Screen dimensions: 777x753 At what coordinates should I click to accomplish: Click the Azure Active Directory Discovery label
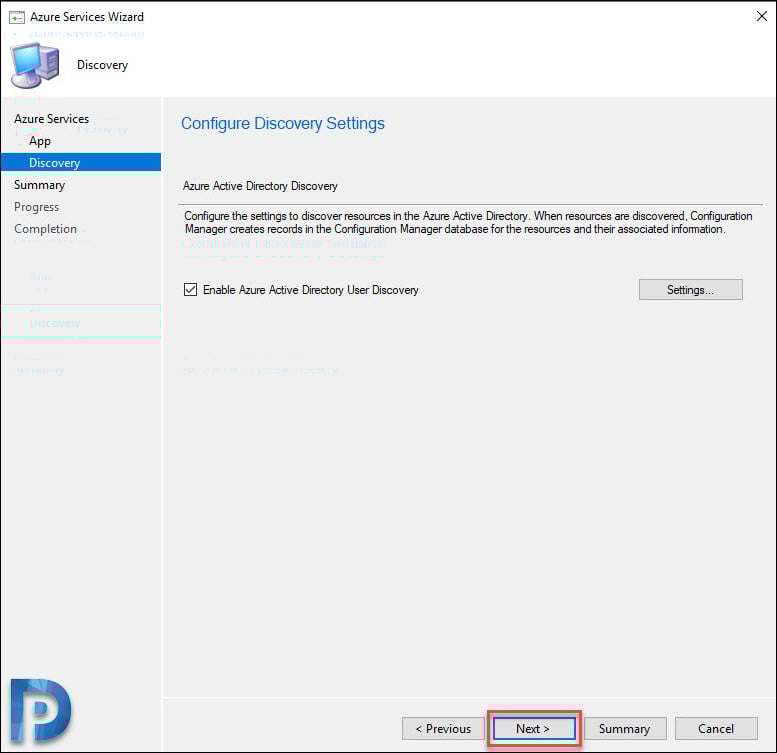point(260,186)
